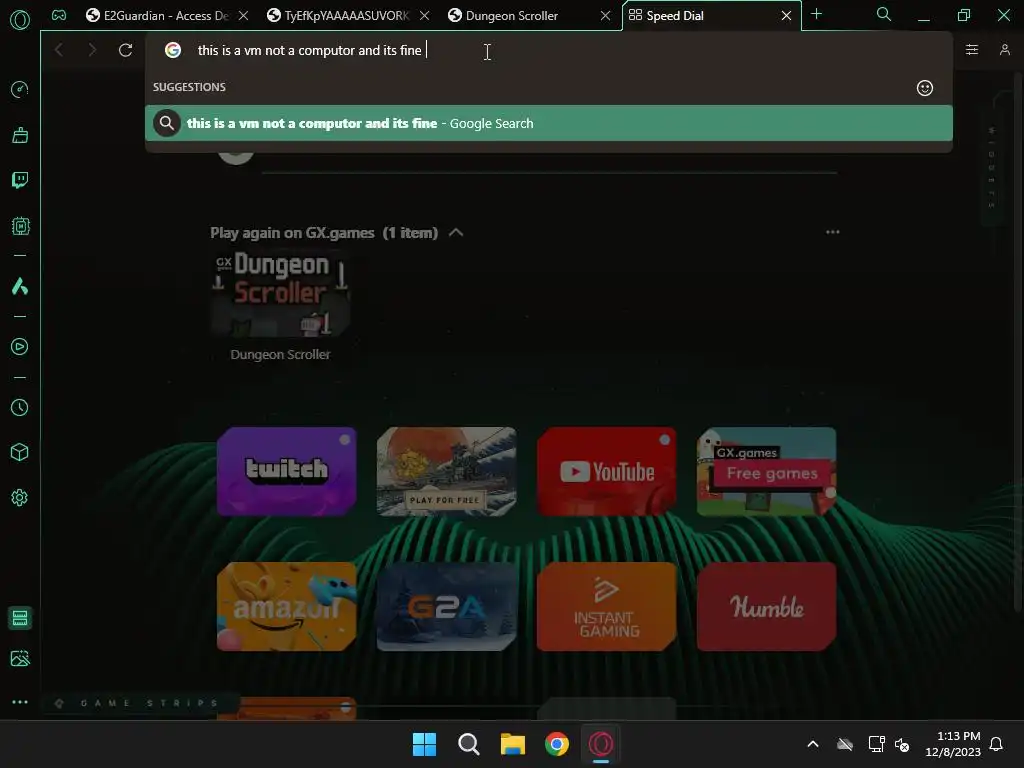Collapse Play again on GX.games section

pyautogui.click(x=456, y=232)
